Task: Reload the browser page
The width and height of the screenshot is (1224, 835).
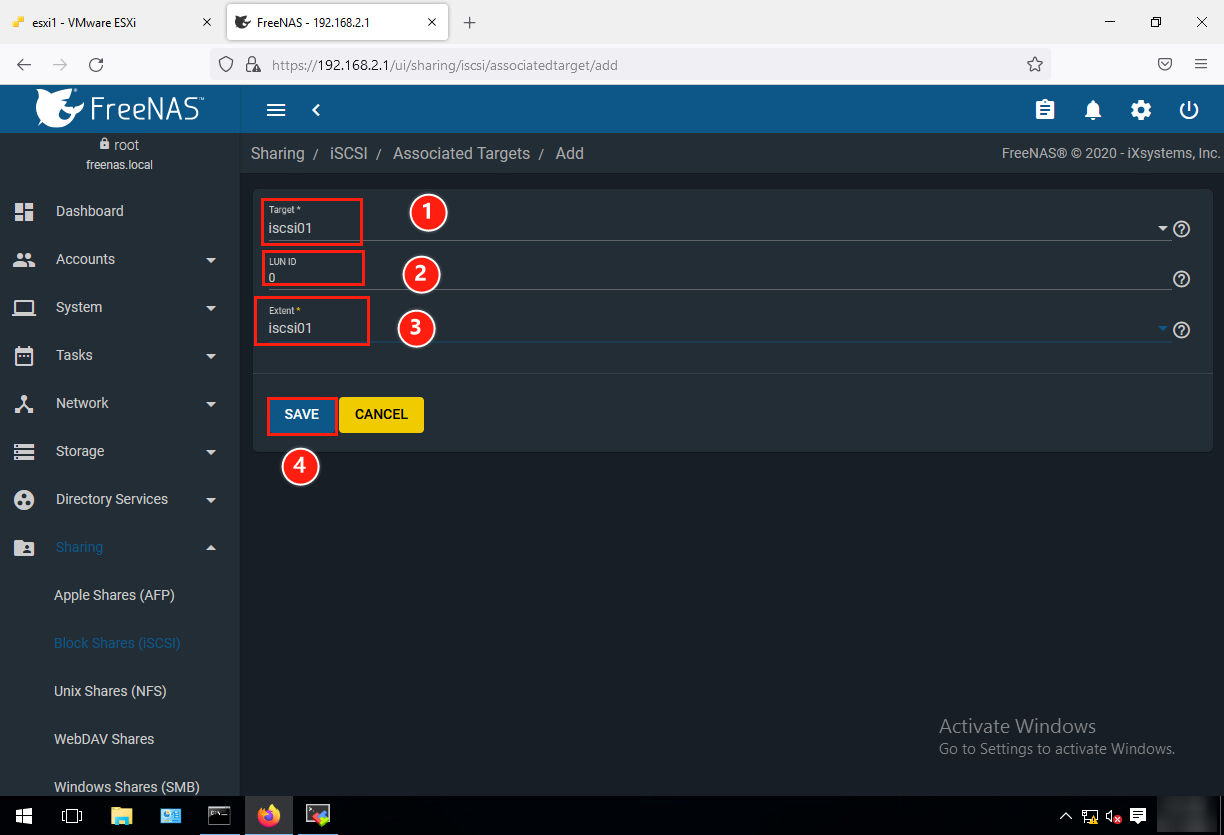Action: point(96,64)
